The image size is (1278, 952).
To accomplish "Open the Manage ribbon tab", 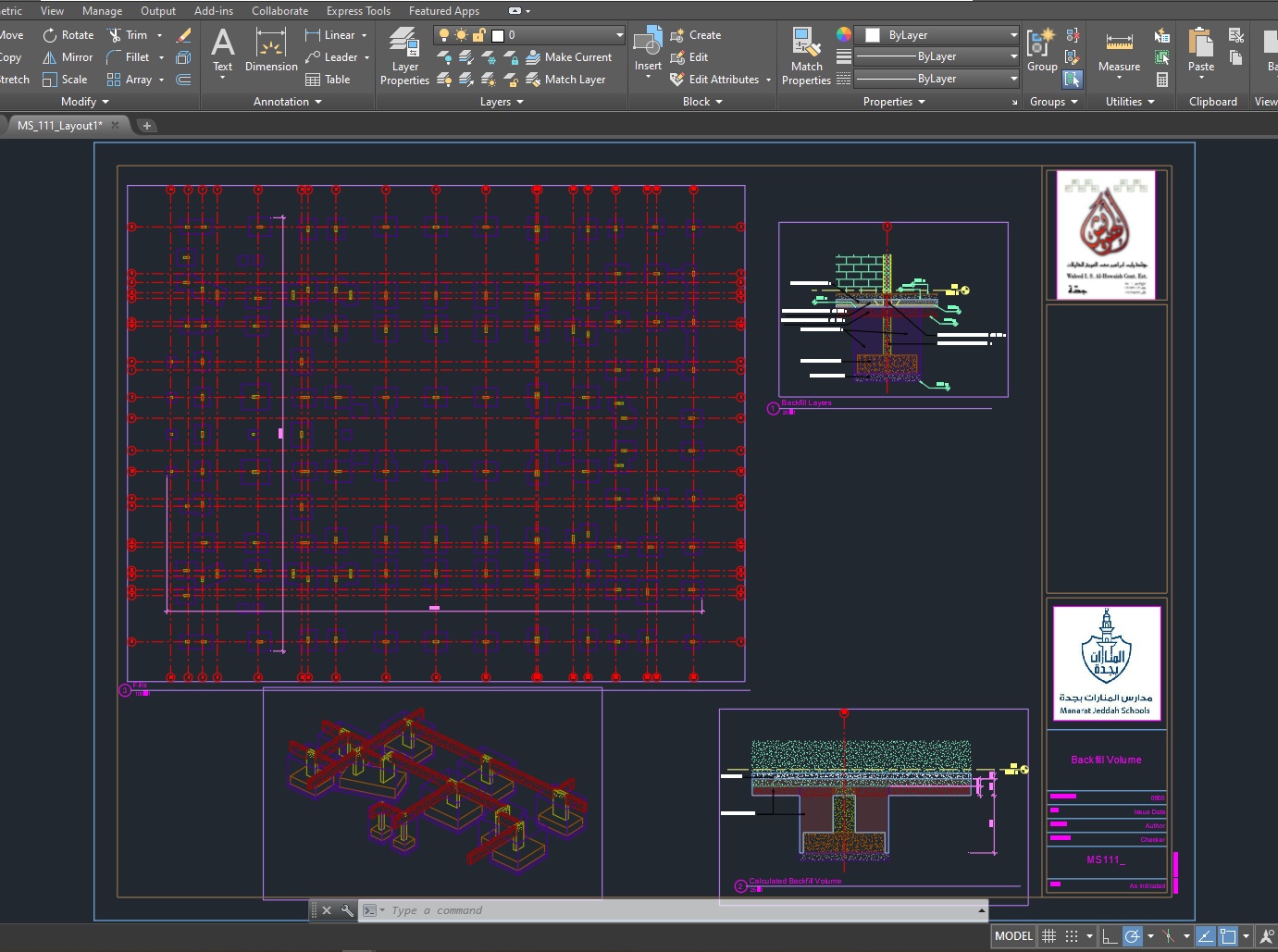I will (102, 11).
